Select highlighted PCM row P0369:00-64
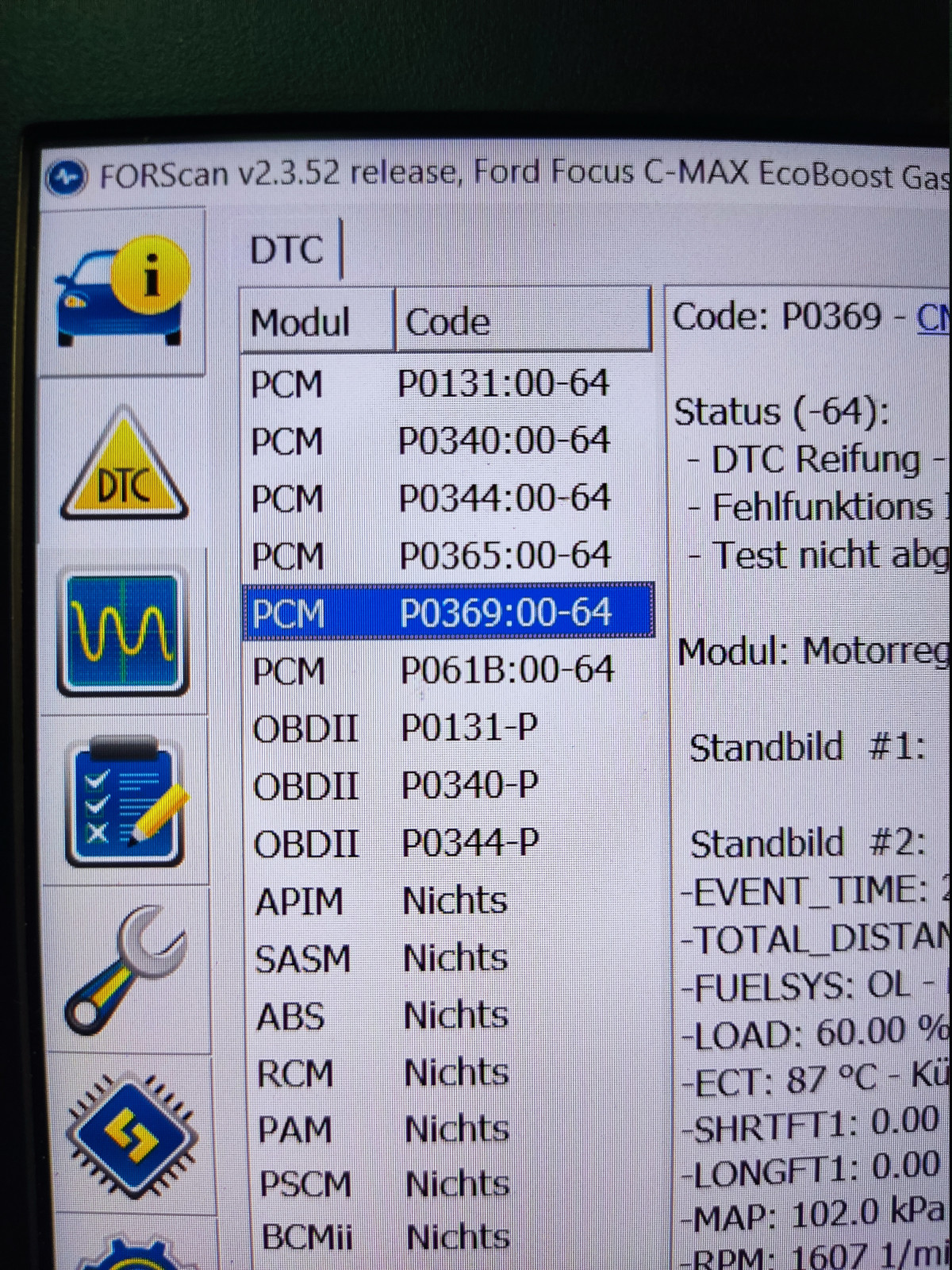952x1270 pixels. pos(448,611)
